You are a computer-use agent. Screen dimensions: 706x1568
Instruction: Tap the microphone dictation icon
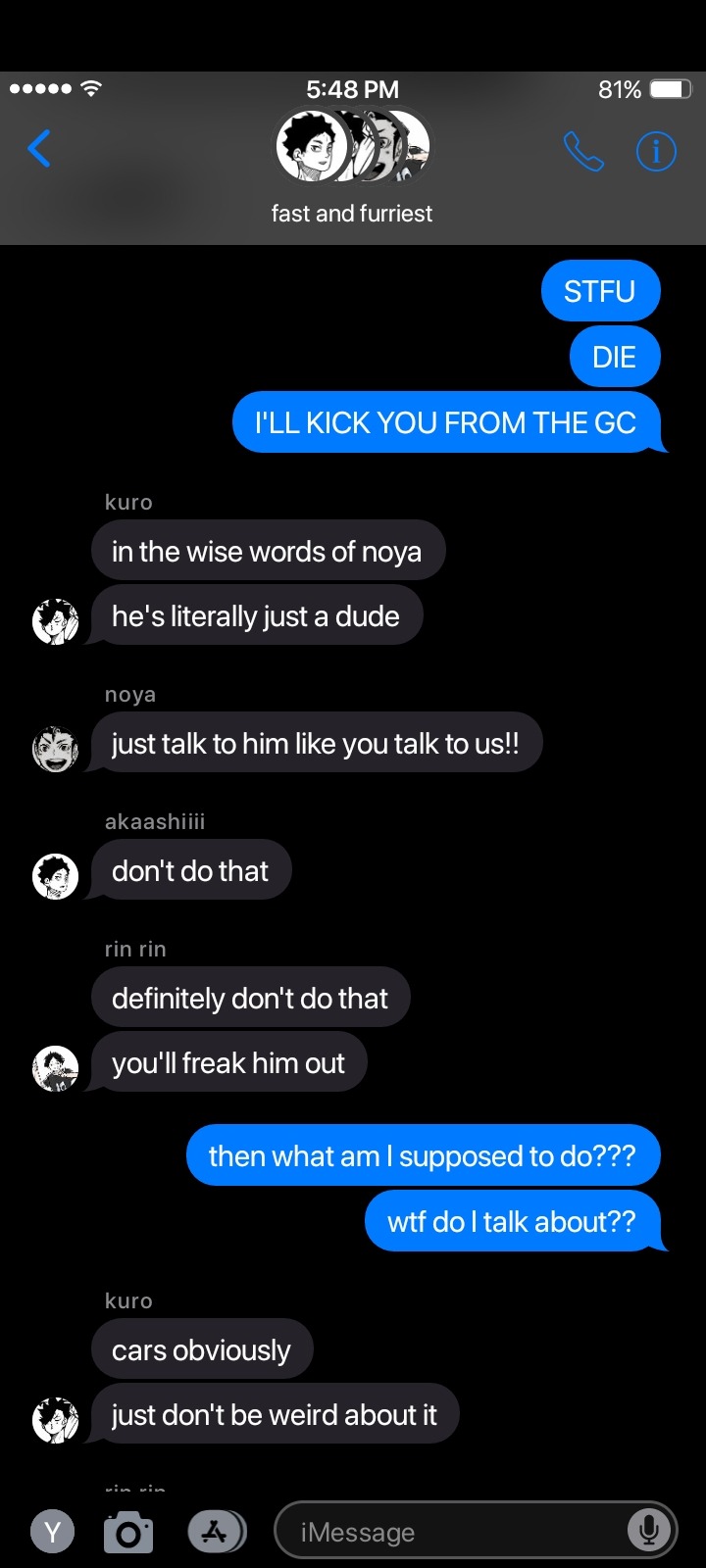point(648,1530)
